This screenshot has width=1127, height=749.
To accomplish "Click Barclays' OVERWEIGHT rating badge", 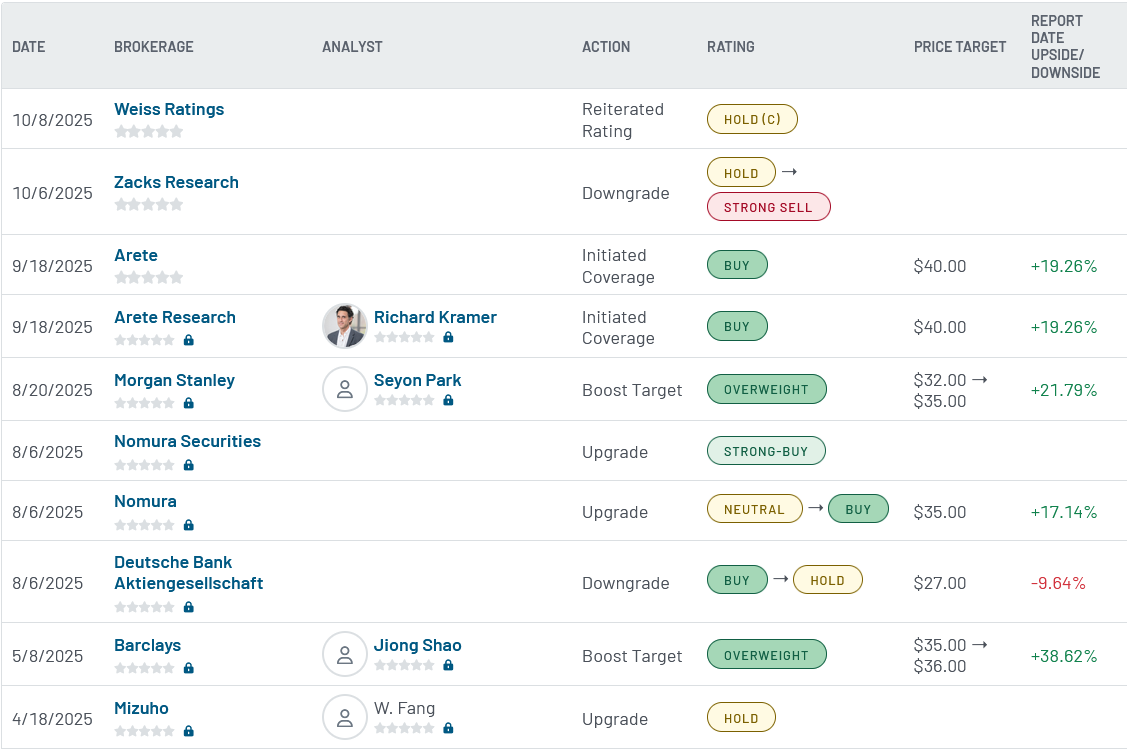I will tap(766, 655).
